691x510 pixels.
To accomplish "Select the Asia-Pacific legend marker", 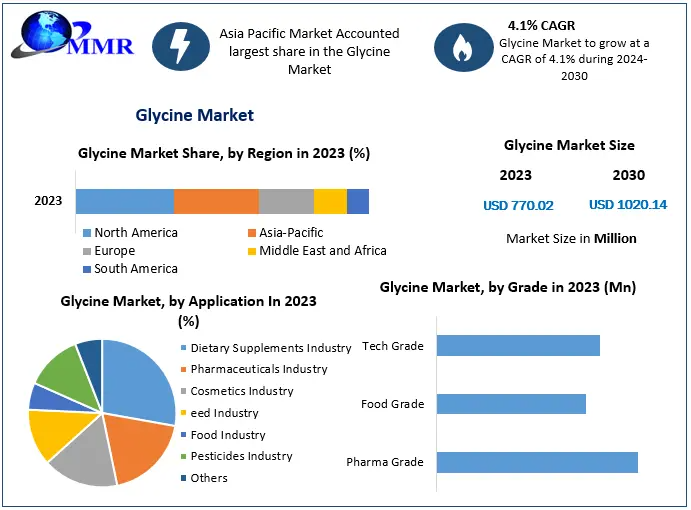I will pos(252,233).
